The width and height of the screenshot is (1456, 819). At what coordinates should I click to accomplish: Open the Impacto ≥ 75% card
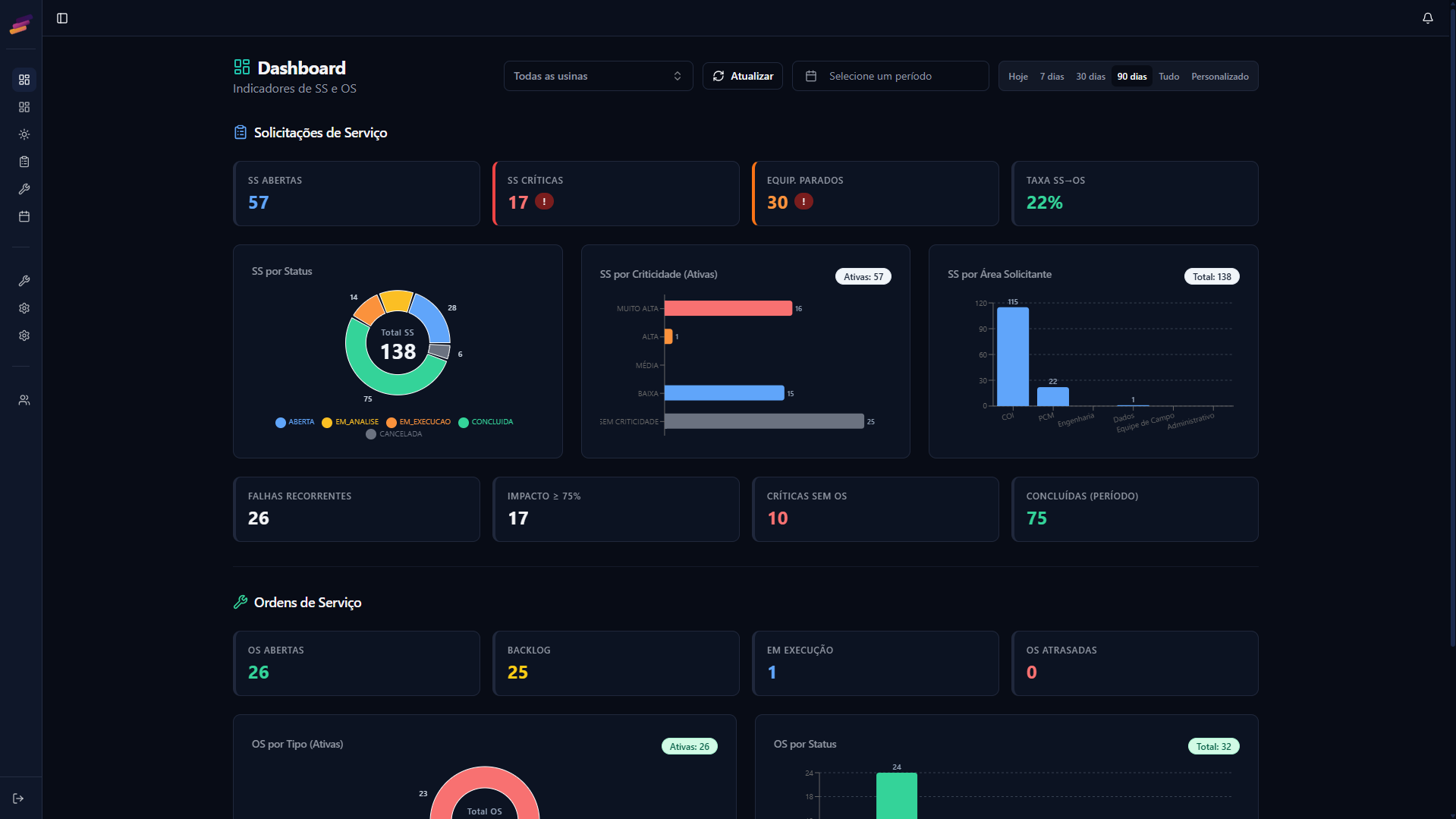pos(616,509)
